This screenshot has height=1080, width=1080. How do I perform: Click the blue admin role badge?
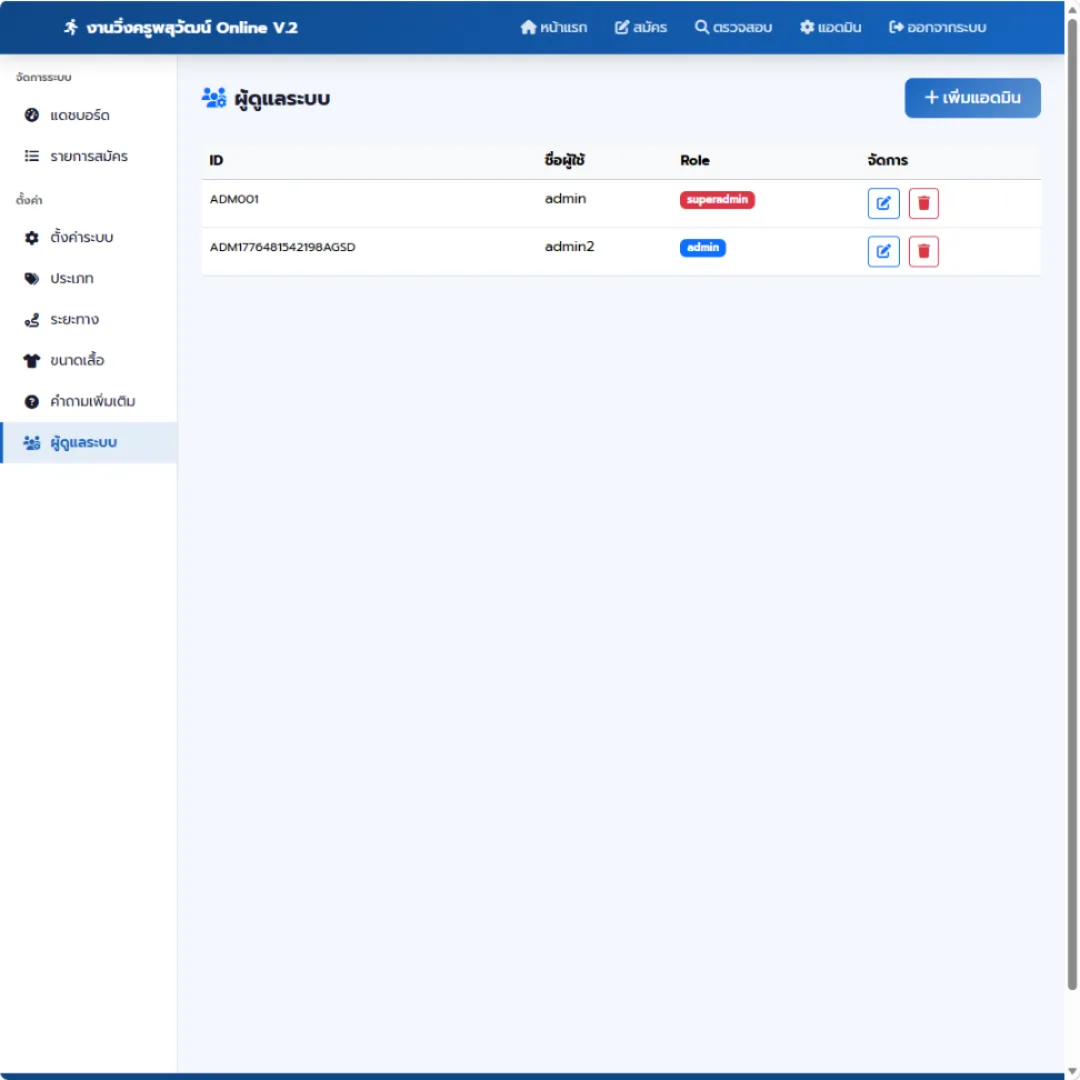coord(703,248)
